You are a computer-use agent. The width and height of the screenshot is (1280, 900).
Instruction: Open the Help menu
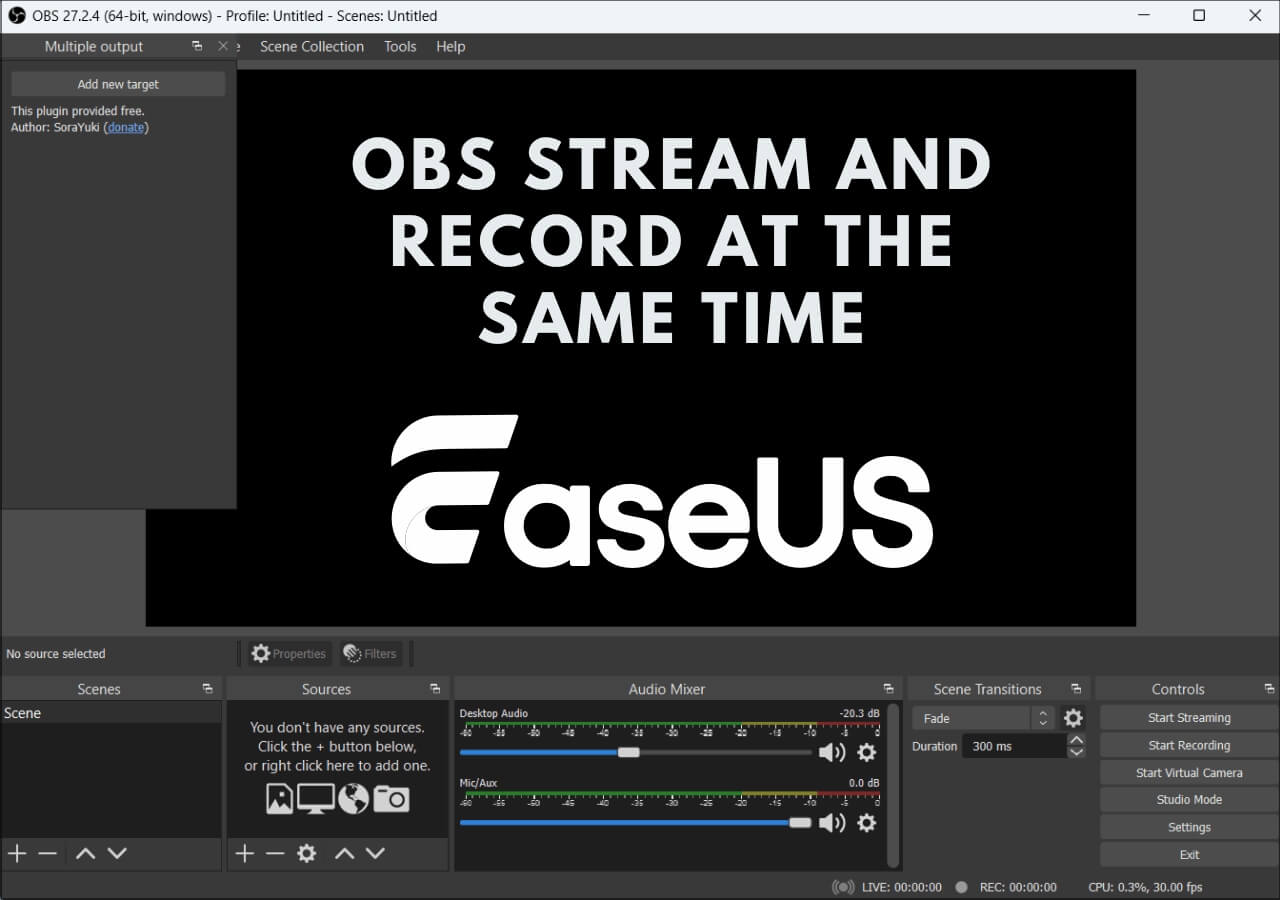click(x=451, y=46)
